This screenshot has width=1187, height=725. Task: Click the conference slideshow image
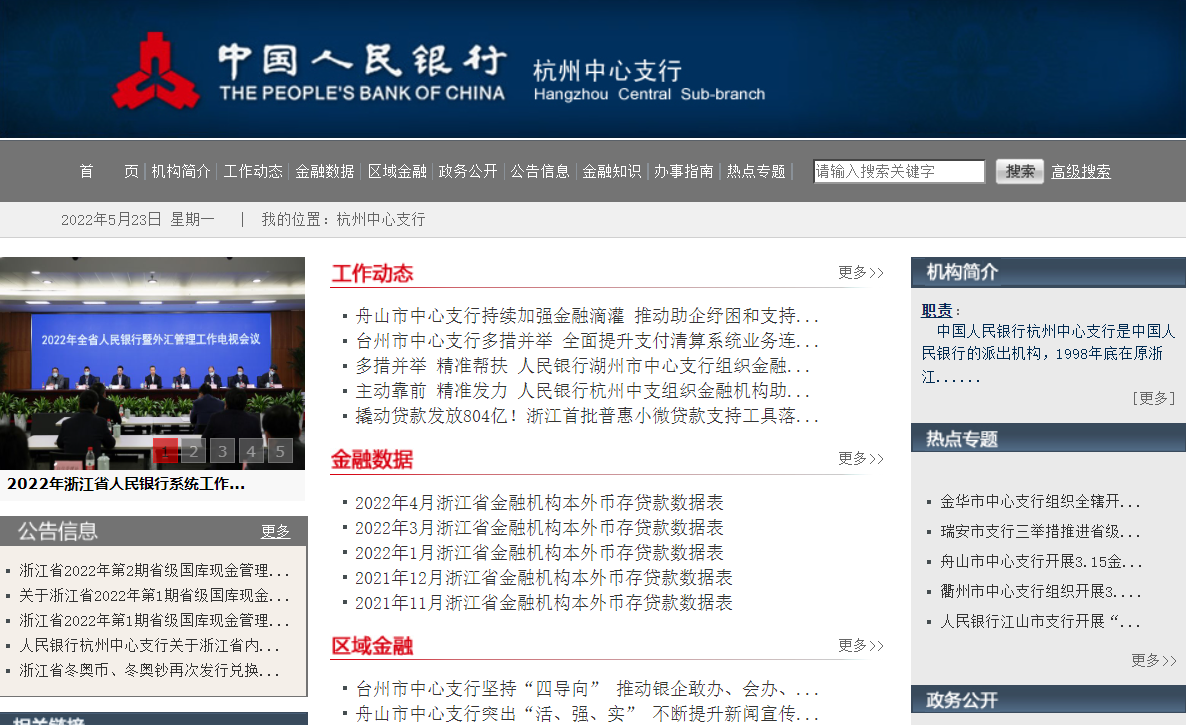coord(152,363)
